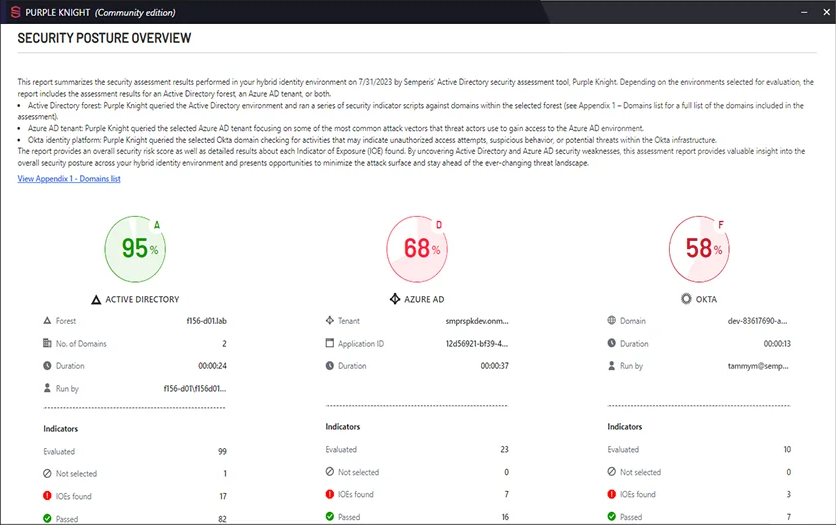Viewport: 836px width, 525px height.
Task: Click the Not selected icon under Okta indicators
Action: 611,472
